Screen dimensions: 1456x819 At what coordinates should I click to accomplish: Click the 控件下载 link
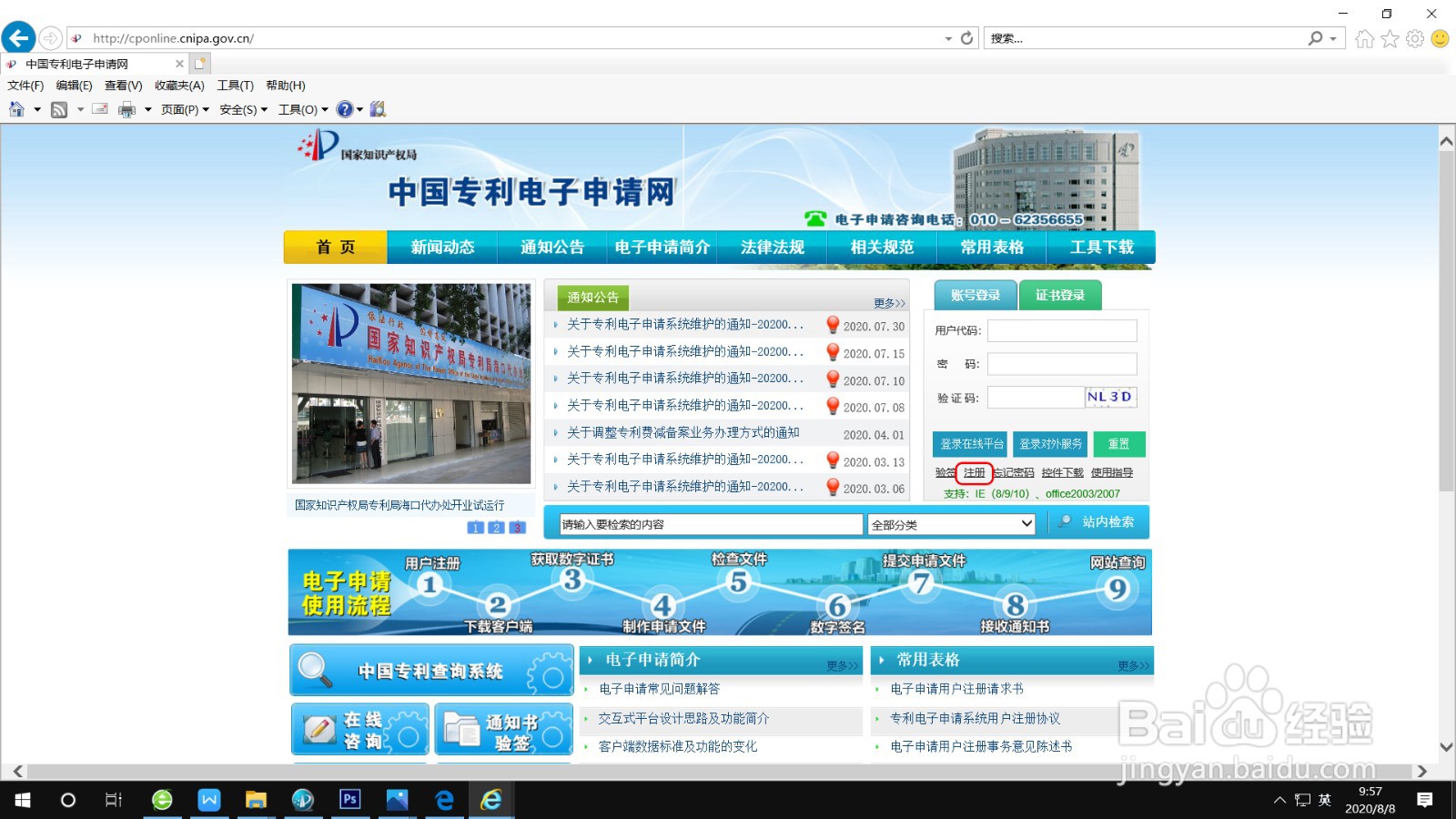pos(1063,472)
